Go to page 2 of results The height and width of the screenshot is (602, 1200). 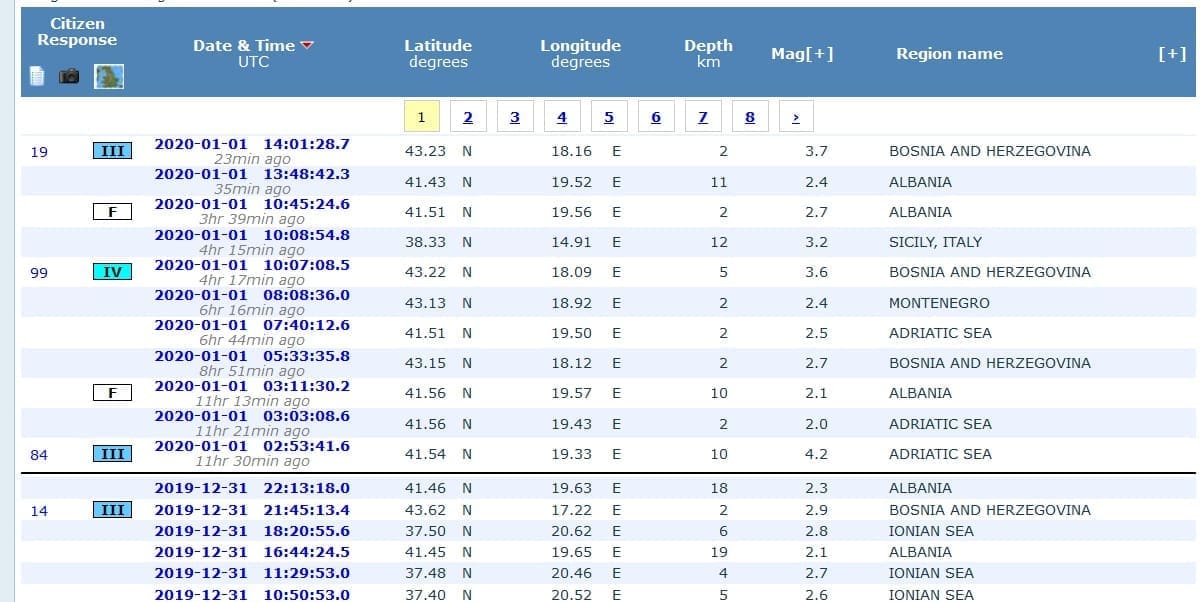tap(467, 117)
